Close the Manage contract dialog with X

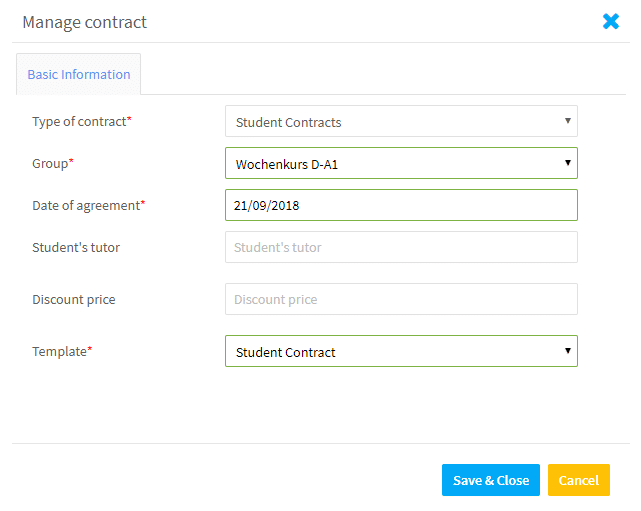pyautogui.click(x=611, y=21)
